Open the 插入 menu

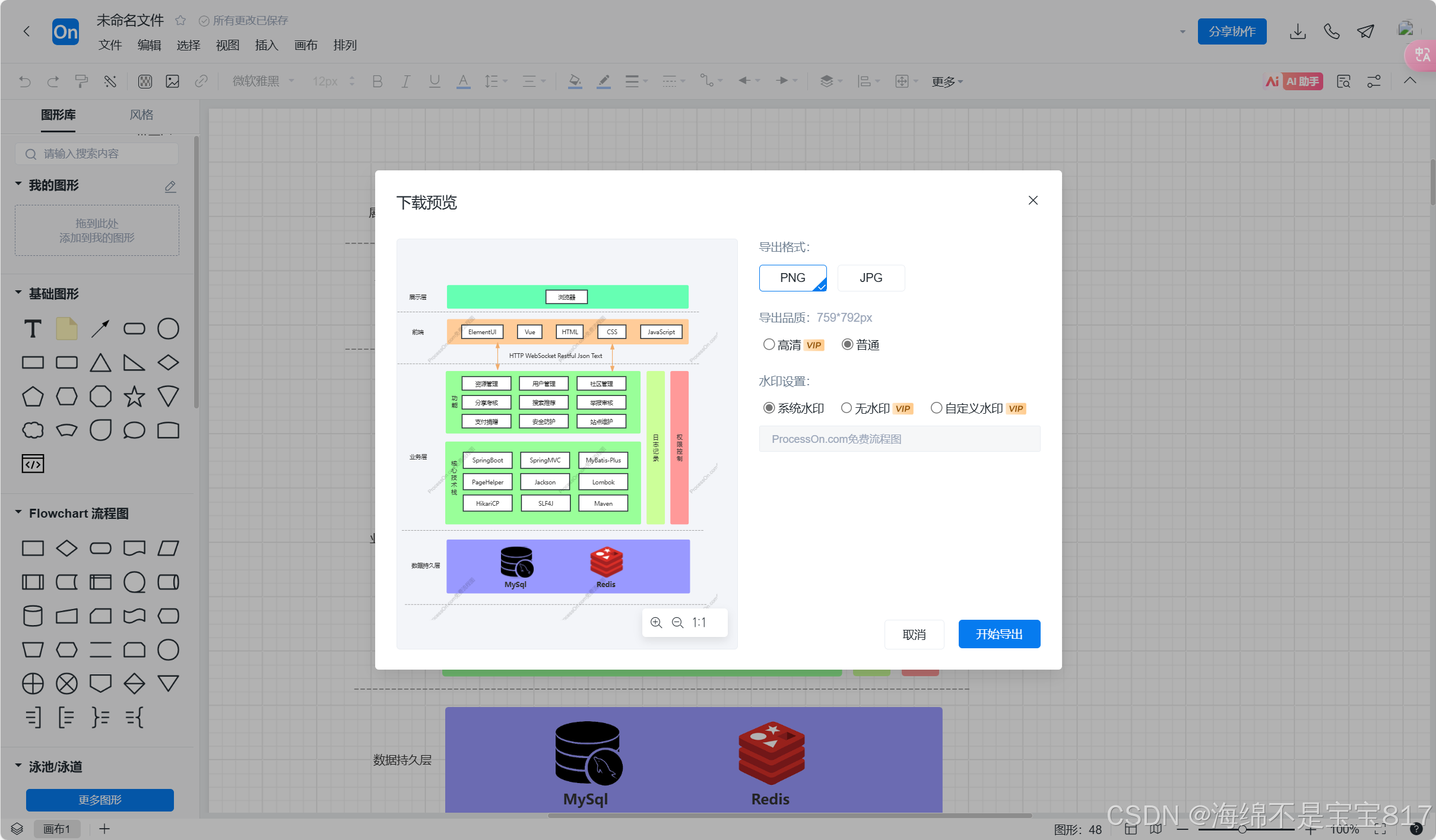point(266,45)
